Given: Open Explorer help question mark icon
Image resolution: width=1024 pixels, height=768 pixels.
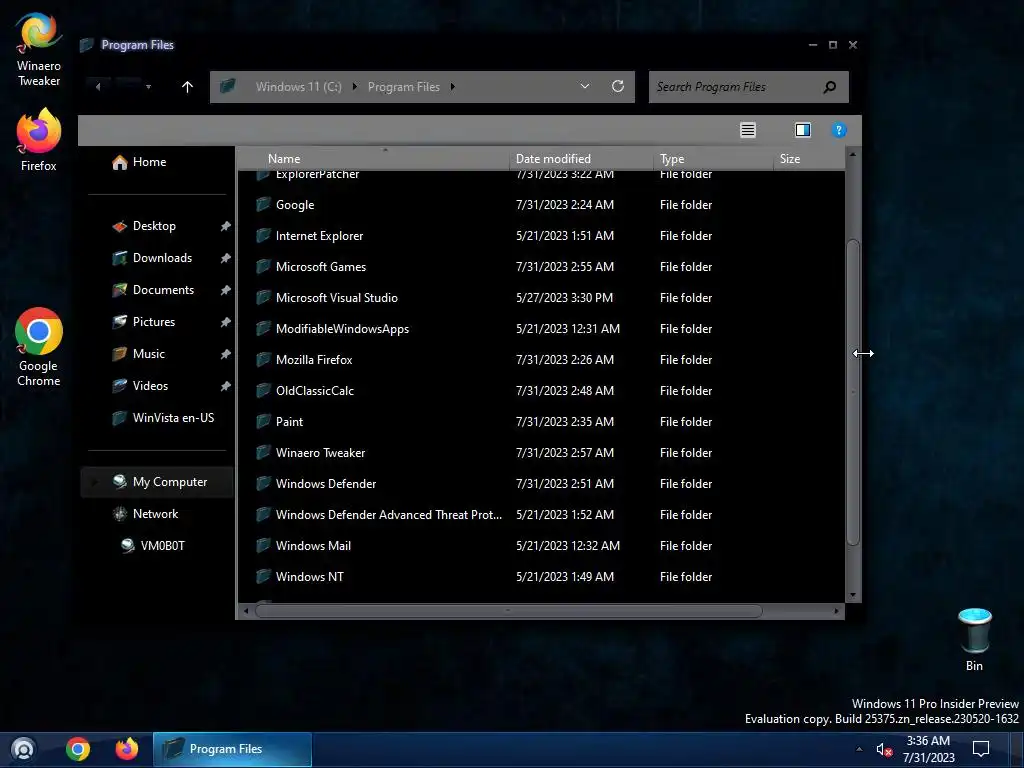Looking at the screenshot, I should click(839, 130).
